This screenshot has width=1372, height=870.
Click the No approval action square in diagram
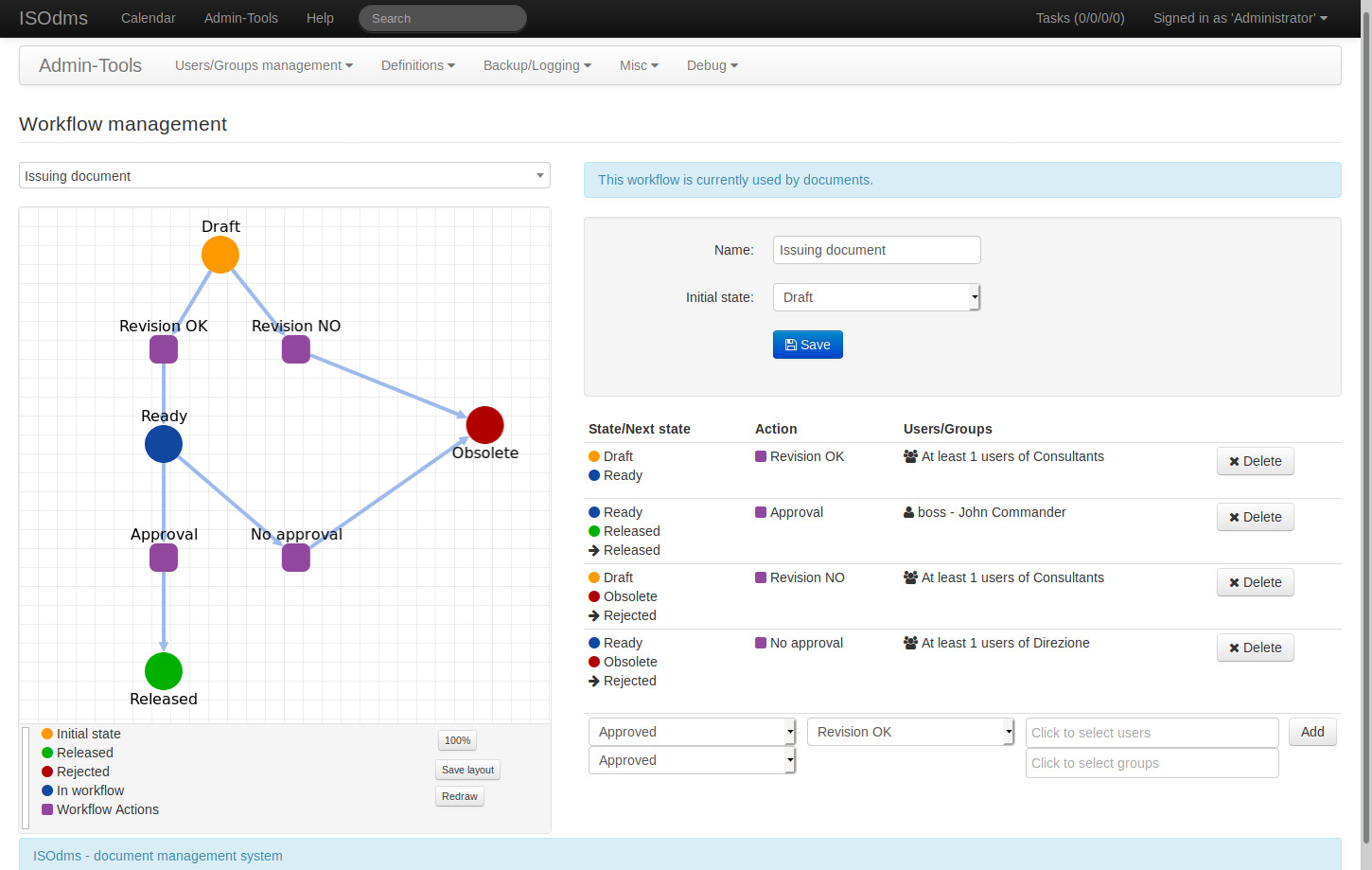pos(296,558)
